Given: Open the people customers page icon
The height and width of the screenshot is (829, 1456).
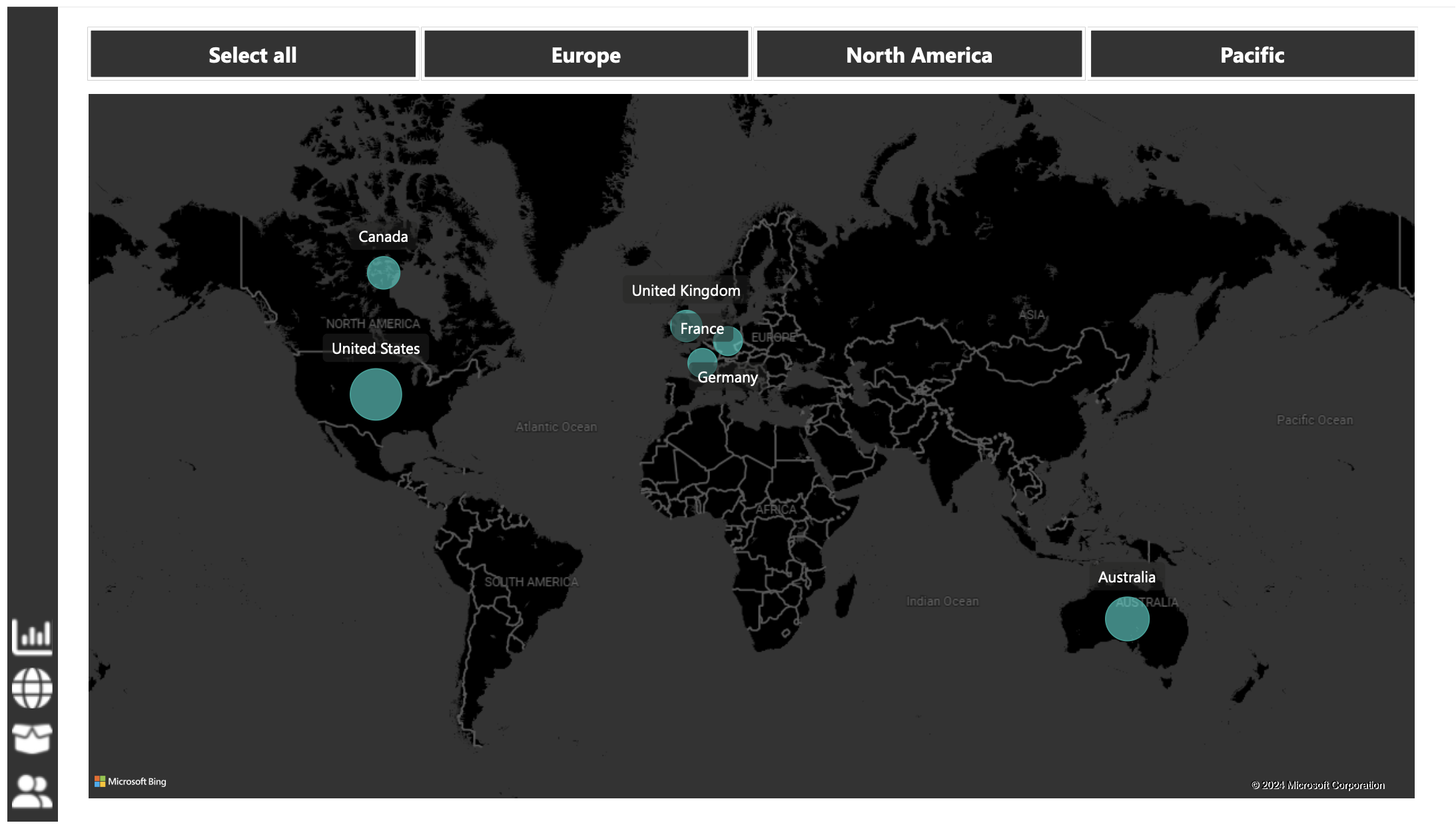Looking at the screenshot, I should 32,791.
